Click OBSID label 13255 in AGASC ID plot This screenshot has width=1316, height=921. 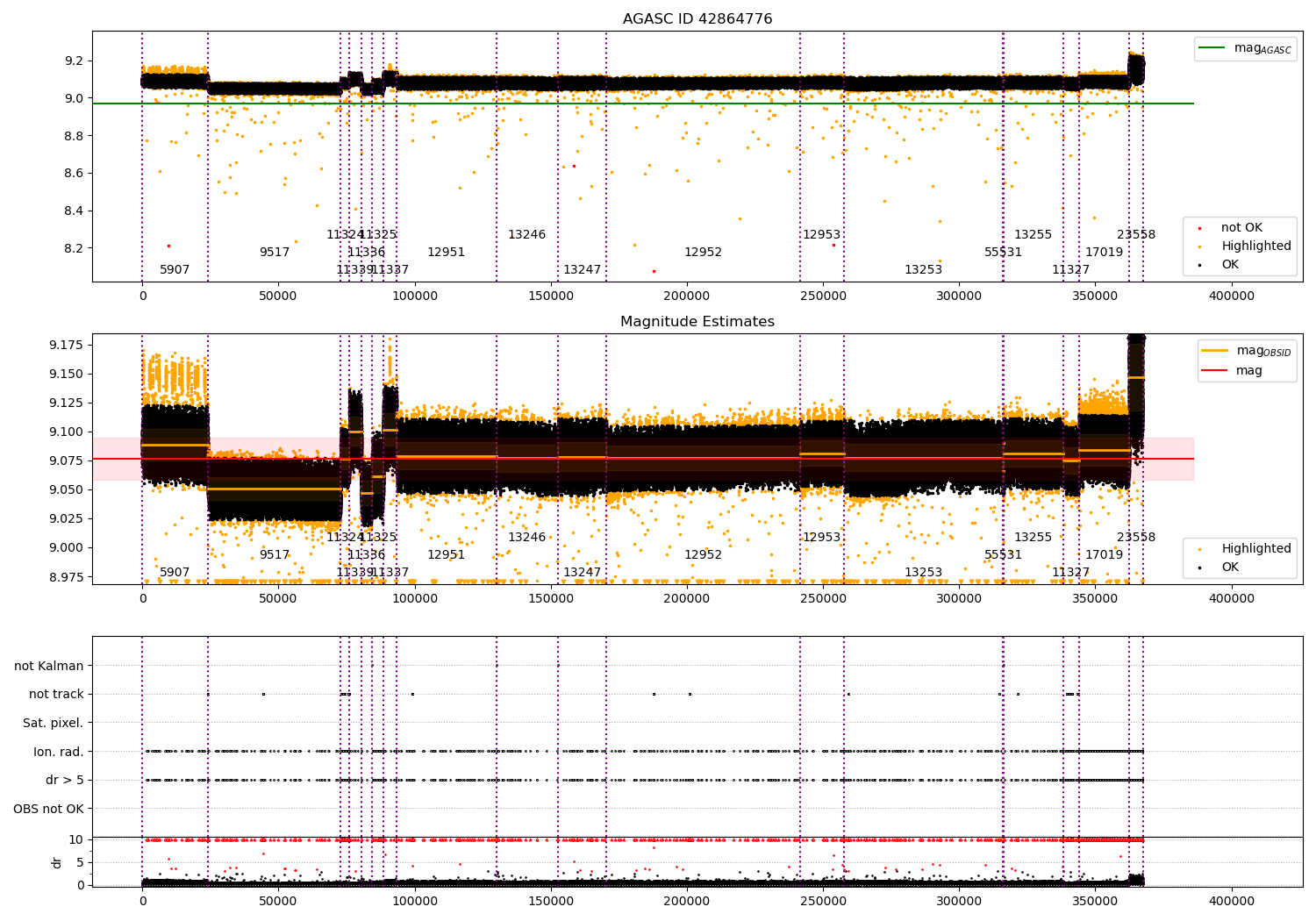pyautogui.click(x=1033, y=234)
